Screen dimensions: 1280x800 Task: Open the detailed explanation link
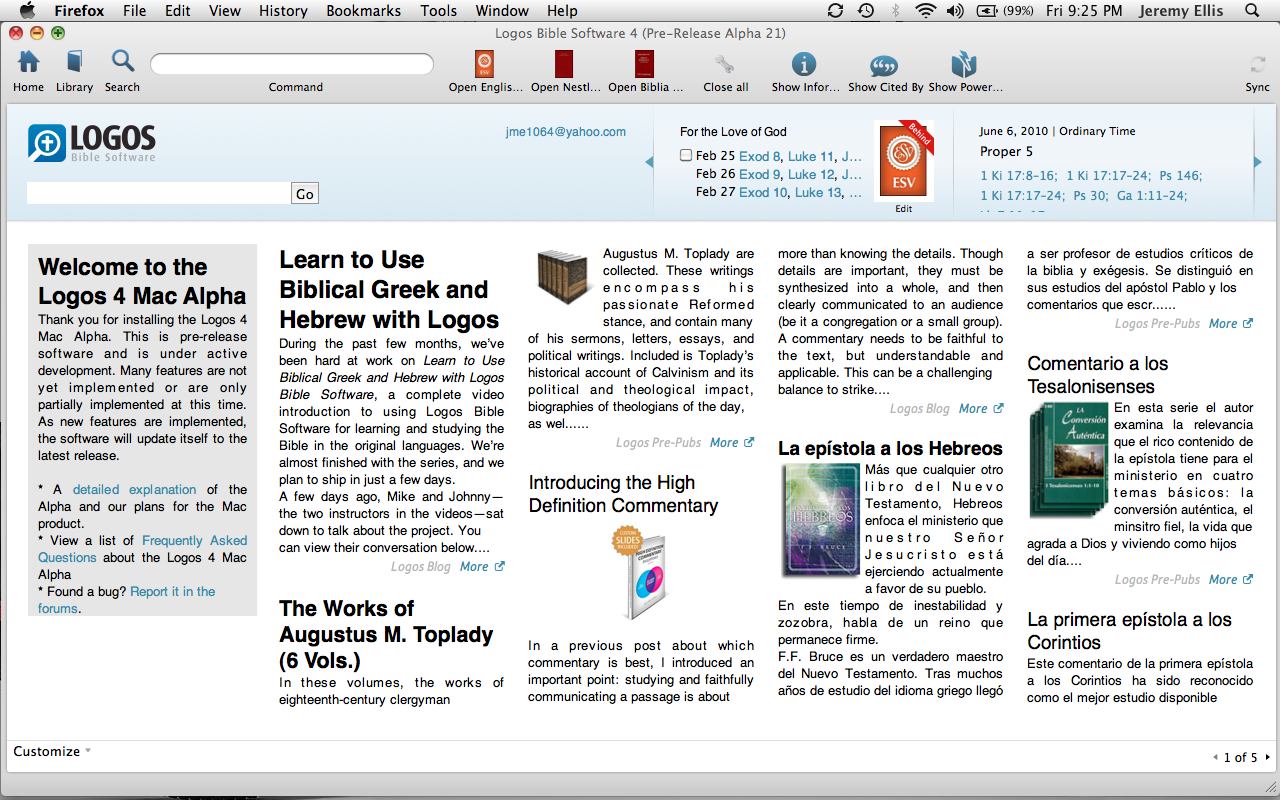[134, 489]
